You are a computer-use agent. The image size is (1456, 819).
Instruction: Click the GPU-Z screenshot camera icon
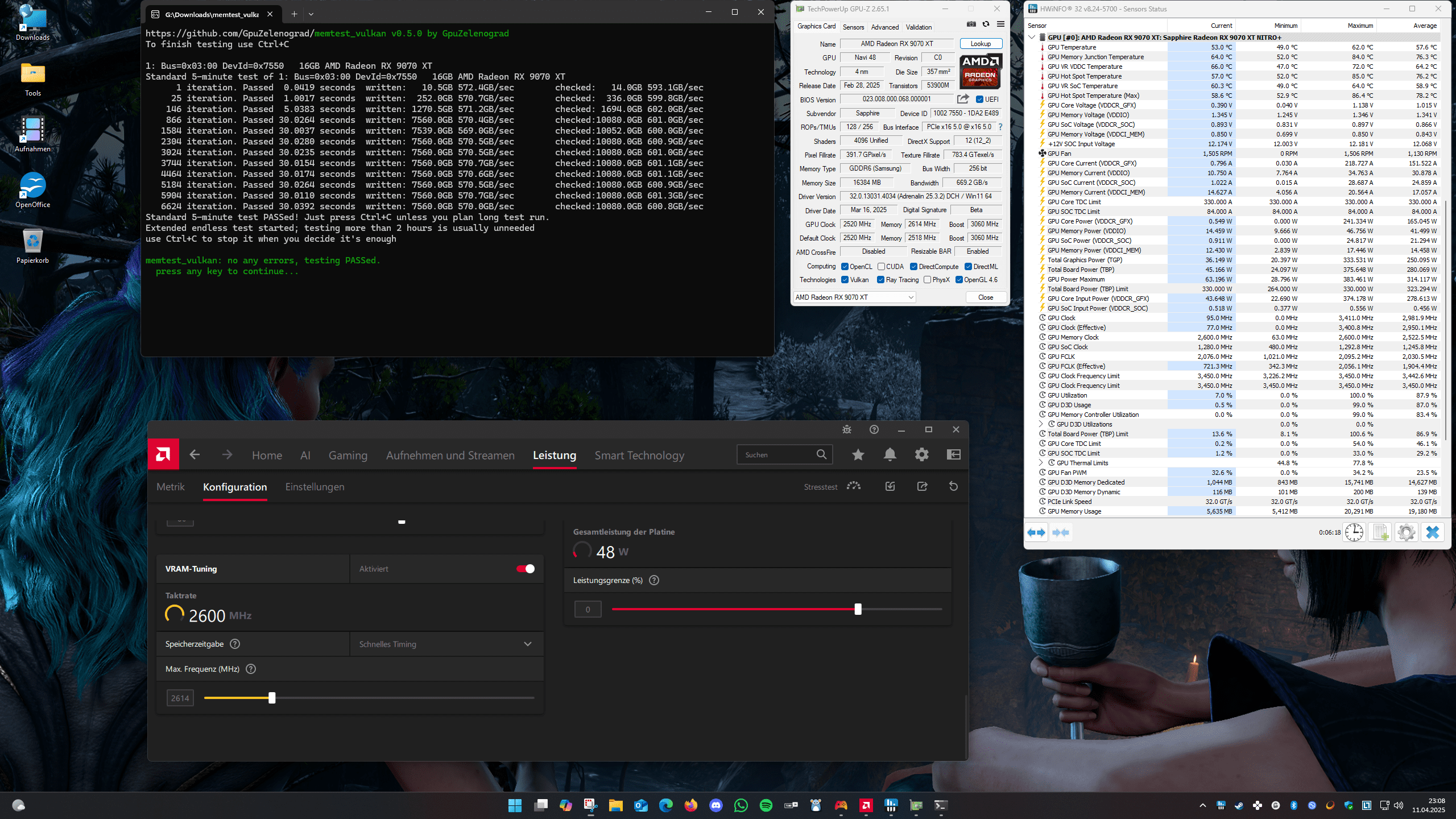[x=971, y=24]
